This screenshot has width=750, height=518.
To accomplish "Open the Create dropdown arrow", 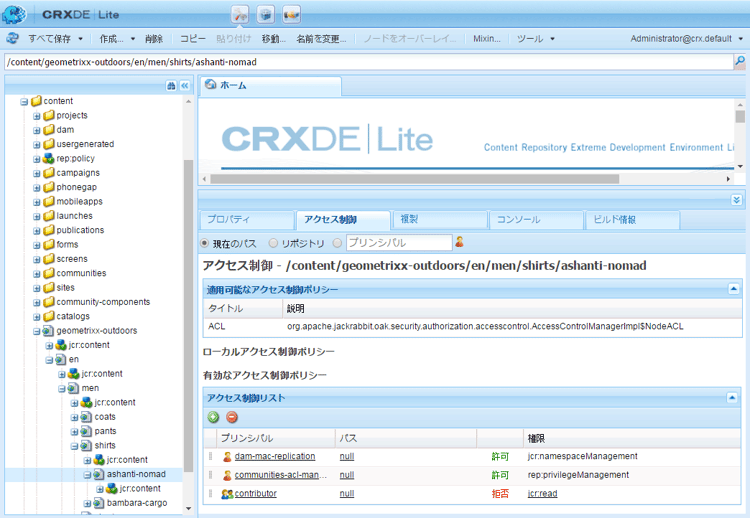I will tap(133, 39).
